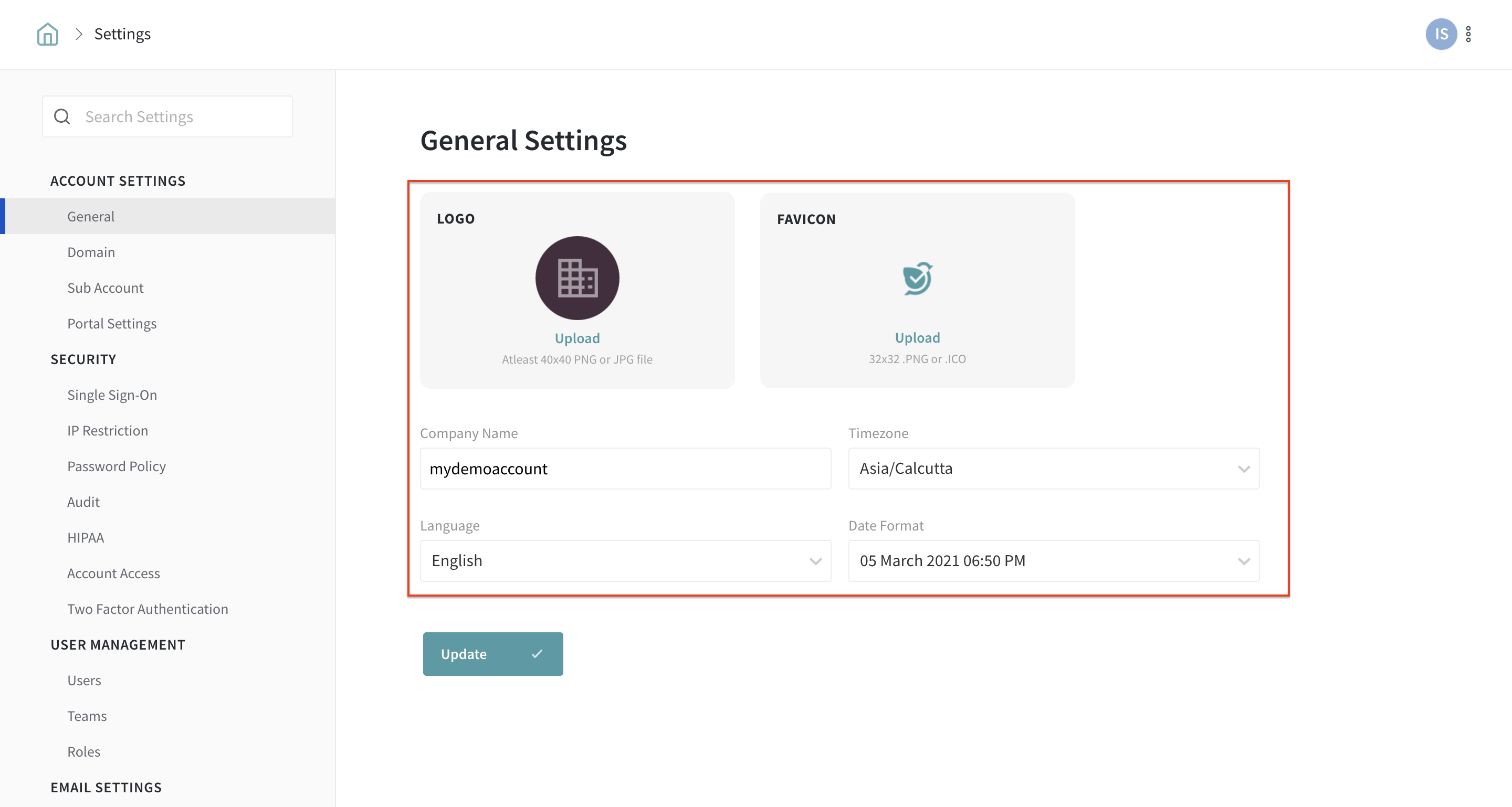
Task: Go to Single Sign-On settings
Action: coord(112,395)
